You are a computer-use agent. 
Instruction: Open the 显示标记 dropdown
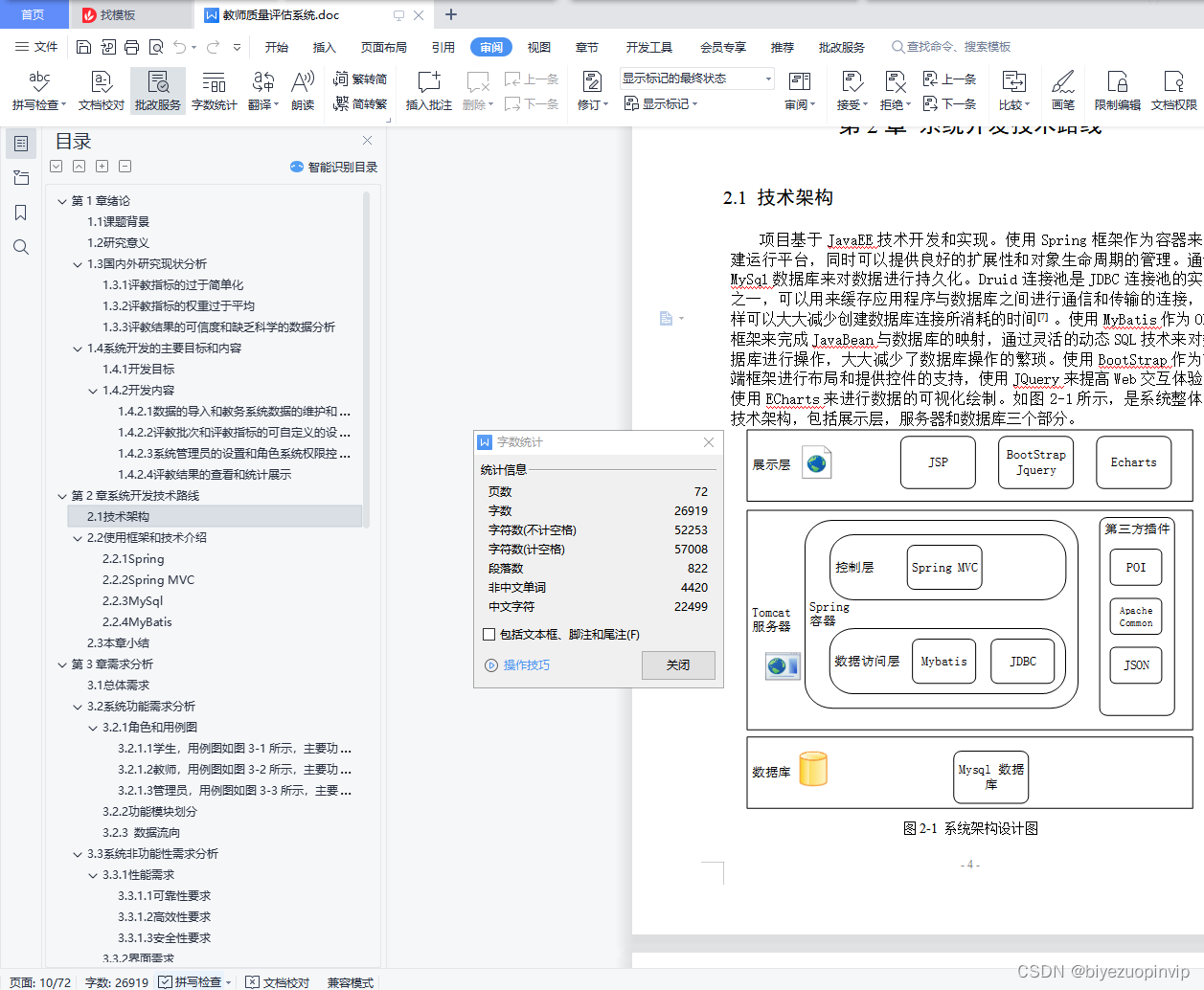[661, 103]
